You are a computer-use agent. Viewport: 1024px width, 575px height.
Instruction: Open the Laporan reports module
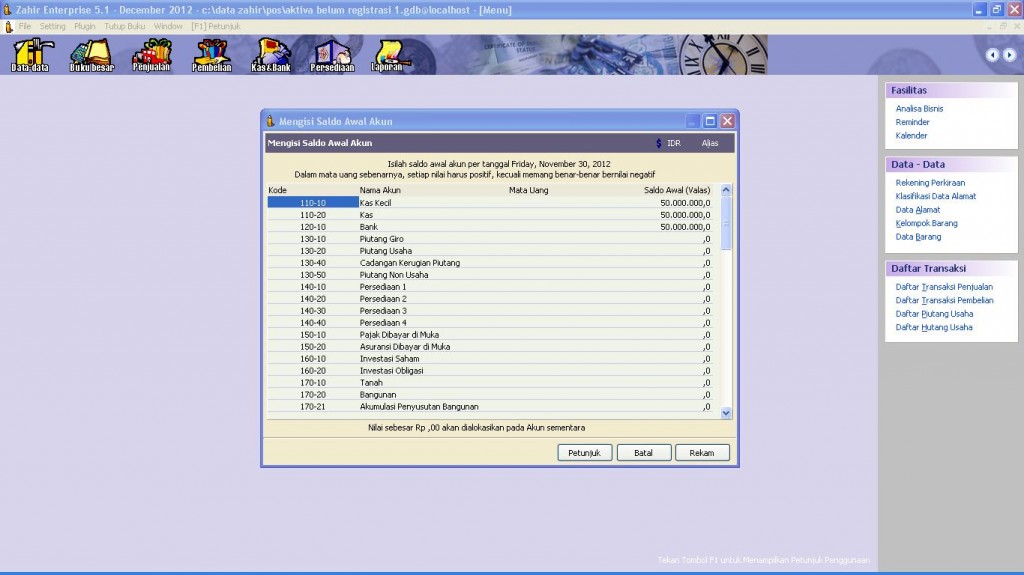coord(389,54)
